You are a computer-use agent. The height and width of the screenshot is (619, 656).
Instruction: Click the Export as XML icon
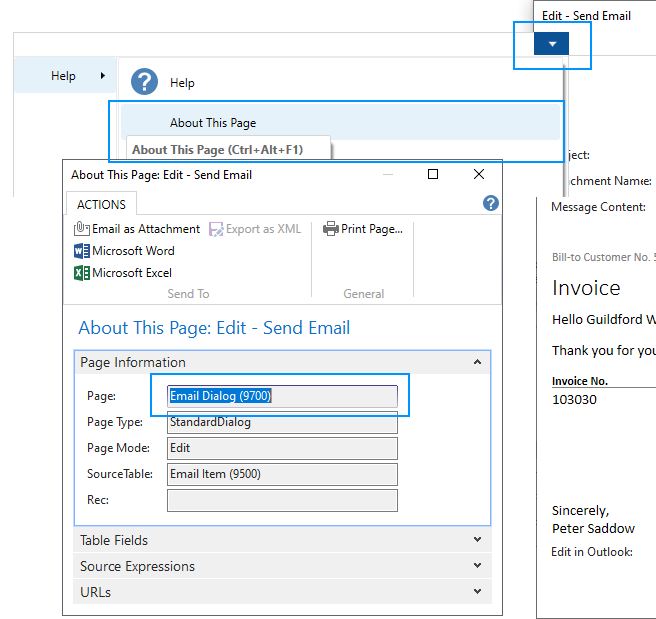tap(217, 229)
